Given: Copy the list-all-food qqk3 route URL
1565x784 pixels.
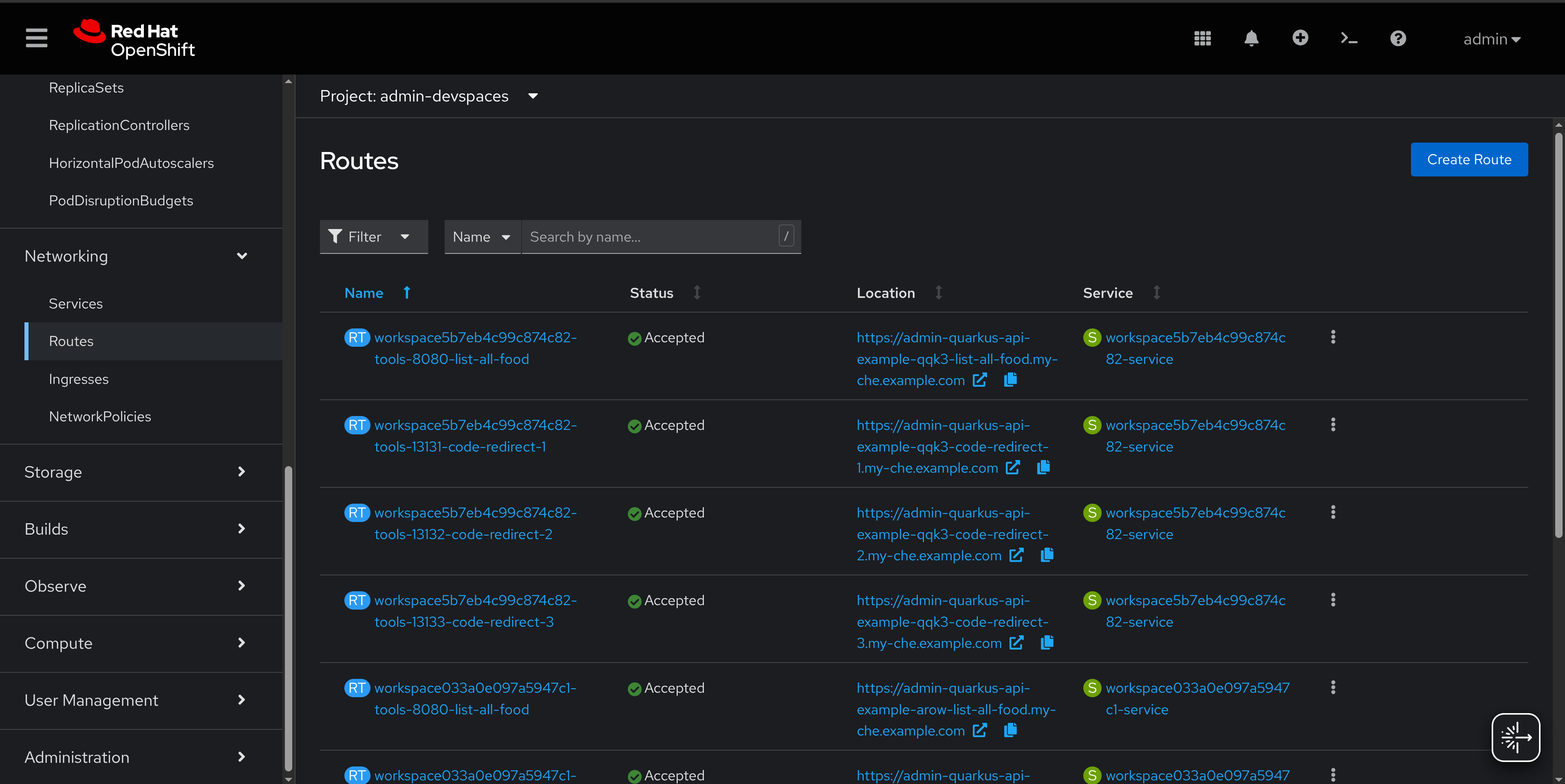Looking at the screenshot, I should tap(1010, 379).
